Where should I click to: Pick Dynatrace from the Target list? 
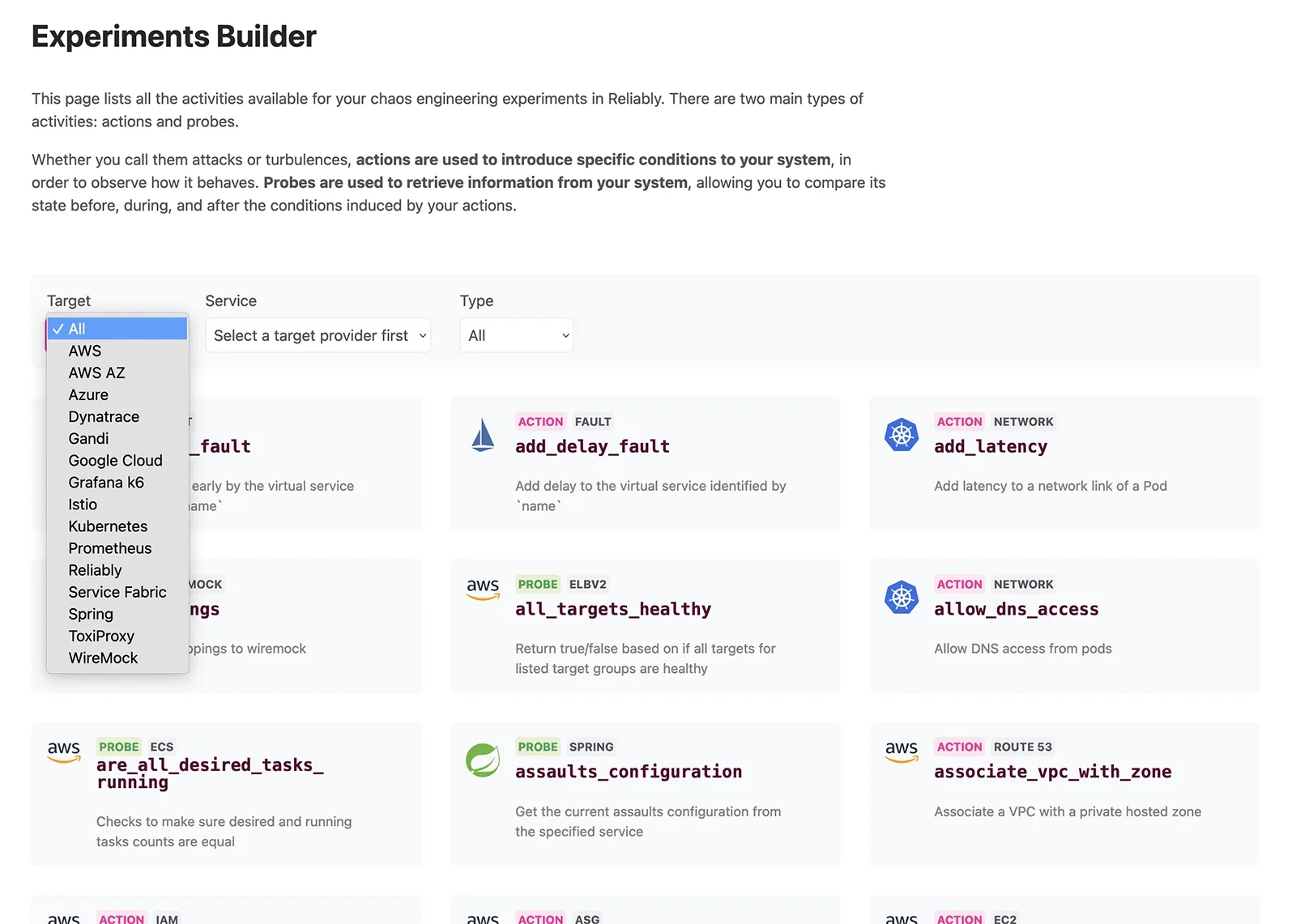click(x=117, y=416)
